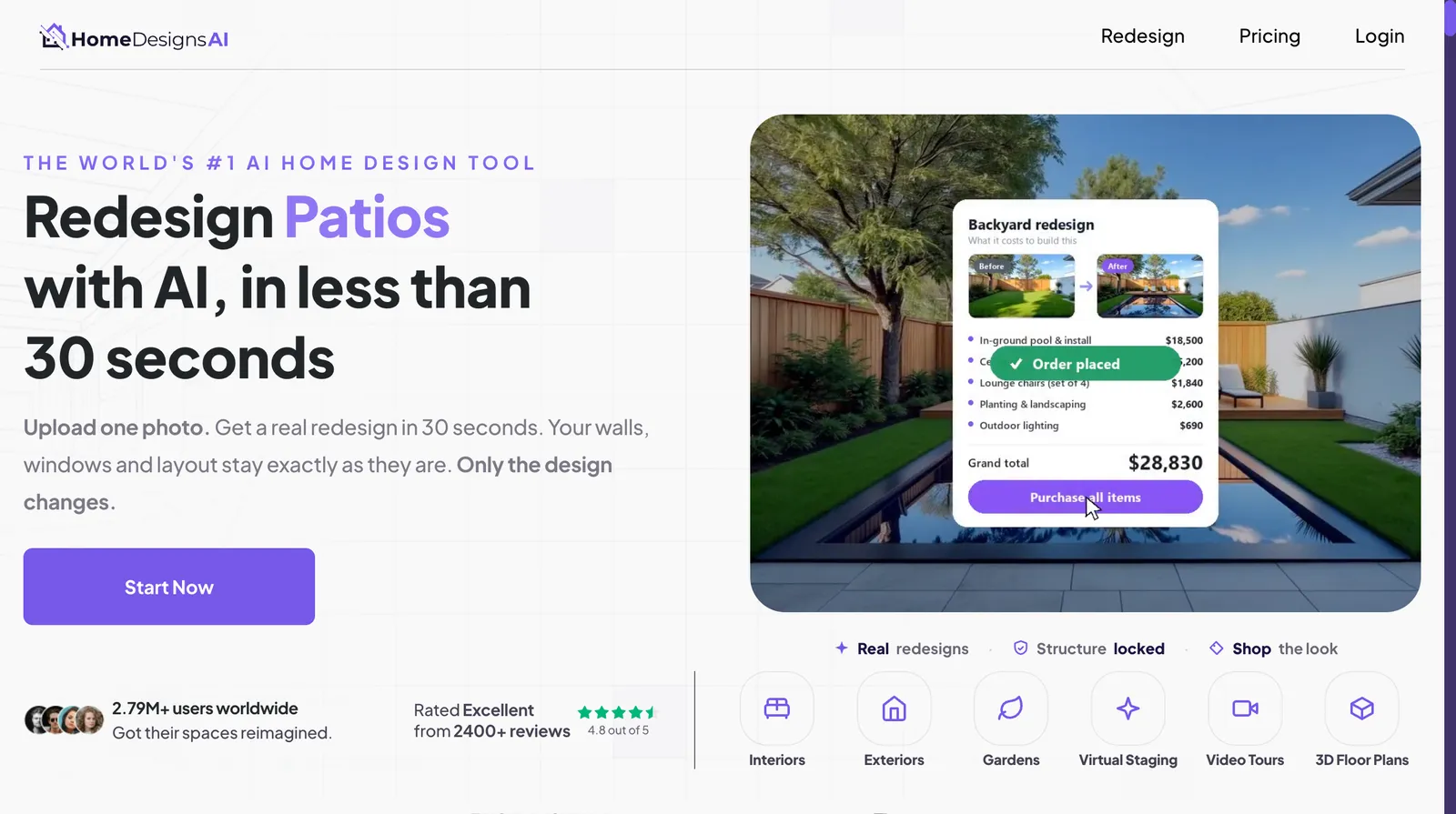Click Purchase all items button

point(1086,497)
